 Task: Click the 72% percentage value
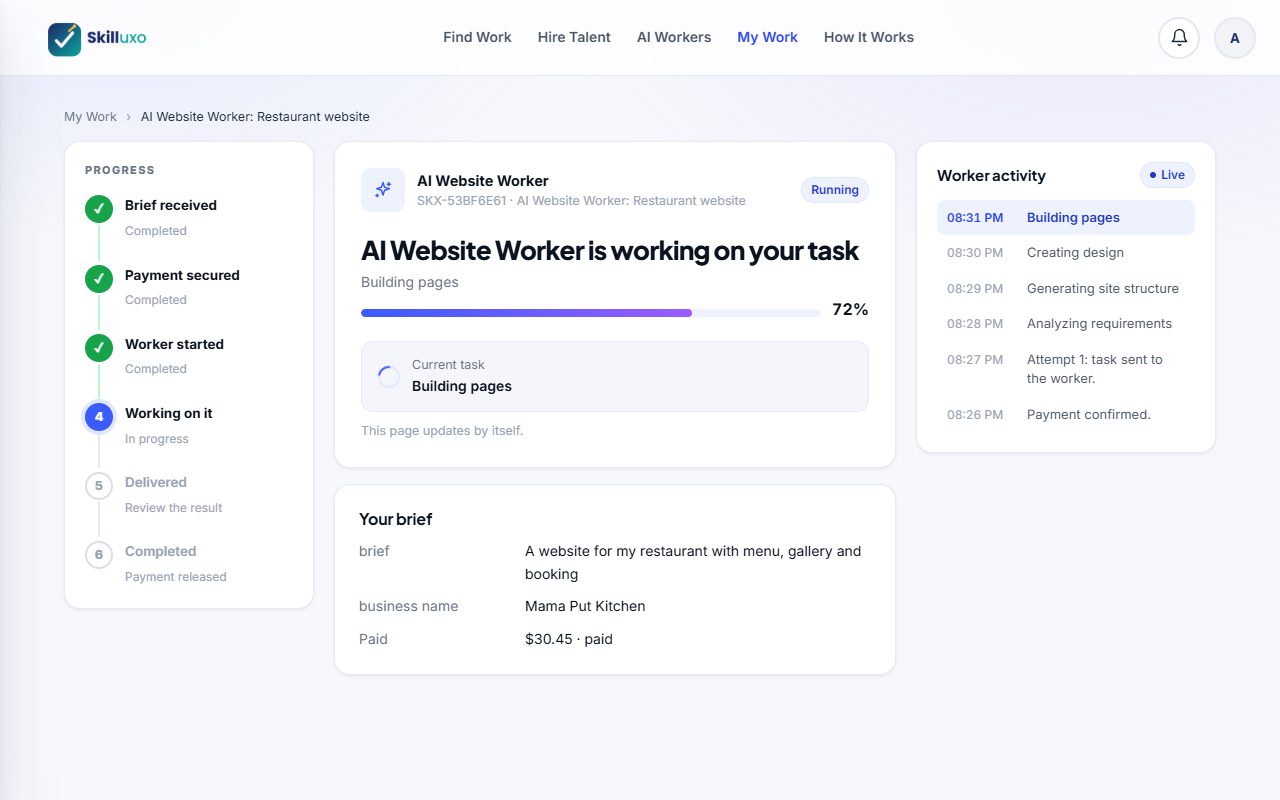click(x=850, y=310)
